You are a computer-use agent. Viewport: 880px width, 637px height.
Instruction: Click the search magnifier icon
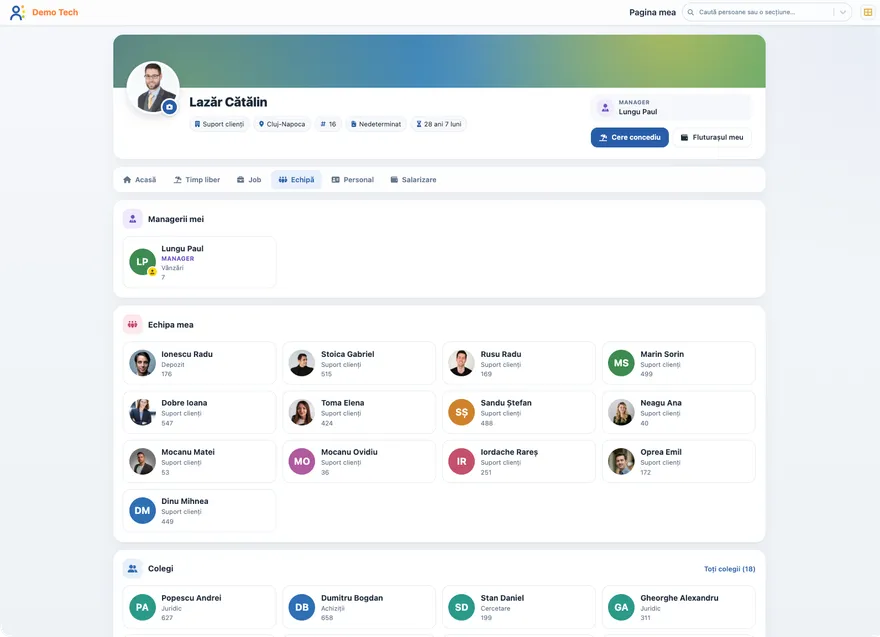[691, 12]
